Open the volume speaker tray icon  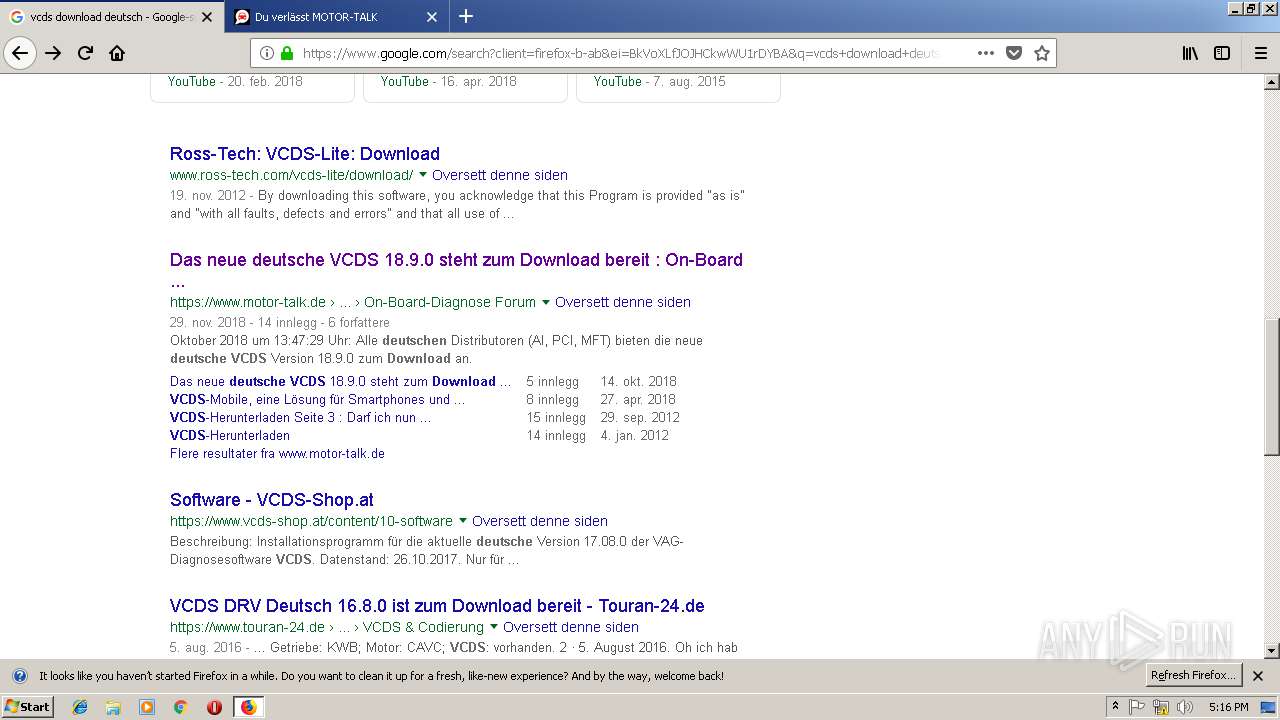[x=1185, y=707]
